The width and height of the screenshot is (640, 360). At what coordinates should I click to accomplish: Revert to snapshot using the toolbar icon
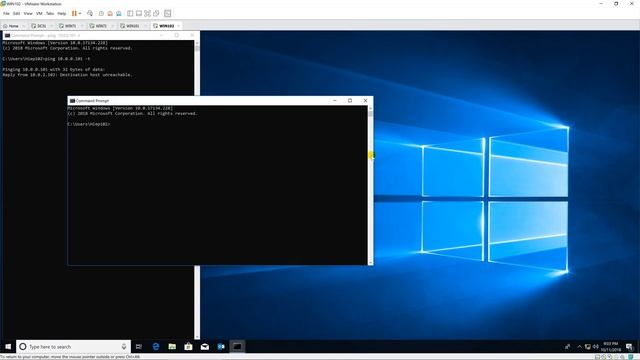110,13
